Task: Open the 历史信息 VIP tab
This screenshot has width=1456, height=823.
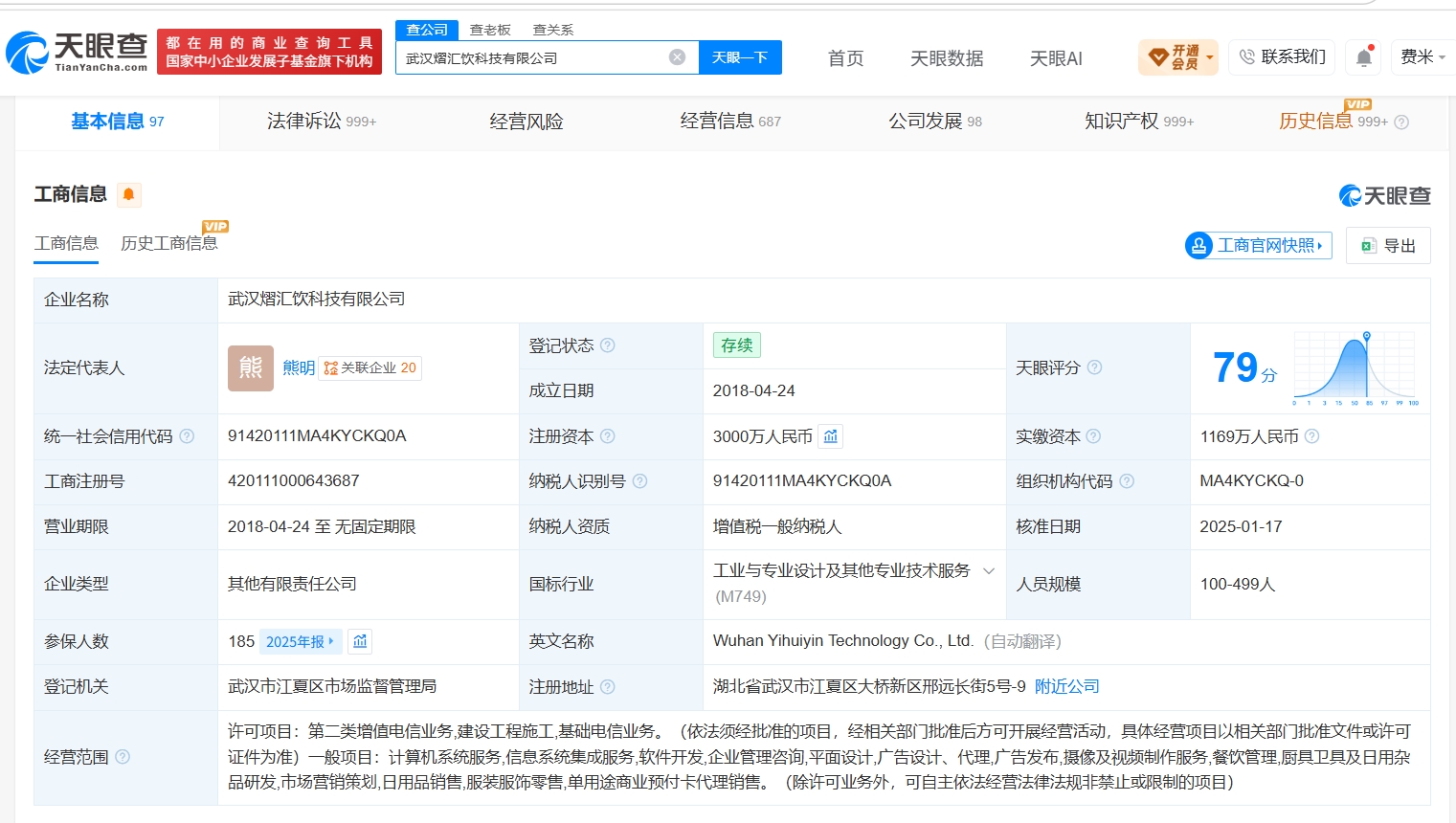Action: [1333, 122]
